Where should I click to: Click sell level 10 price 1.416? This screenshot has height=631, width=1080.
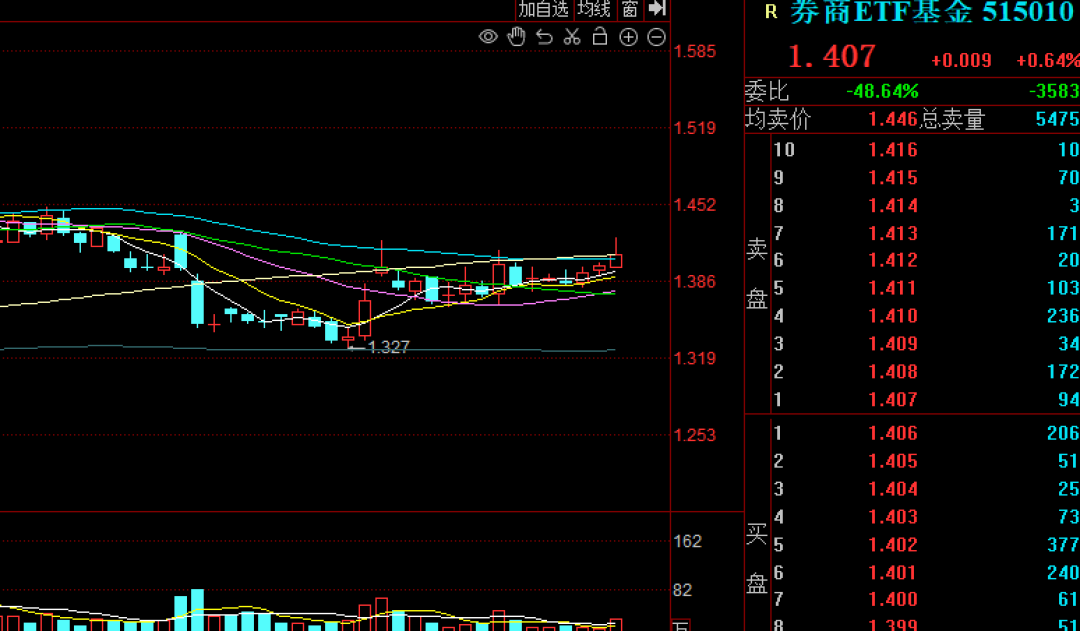[x=893, y=150]
